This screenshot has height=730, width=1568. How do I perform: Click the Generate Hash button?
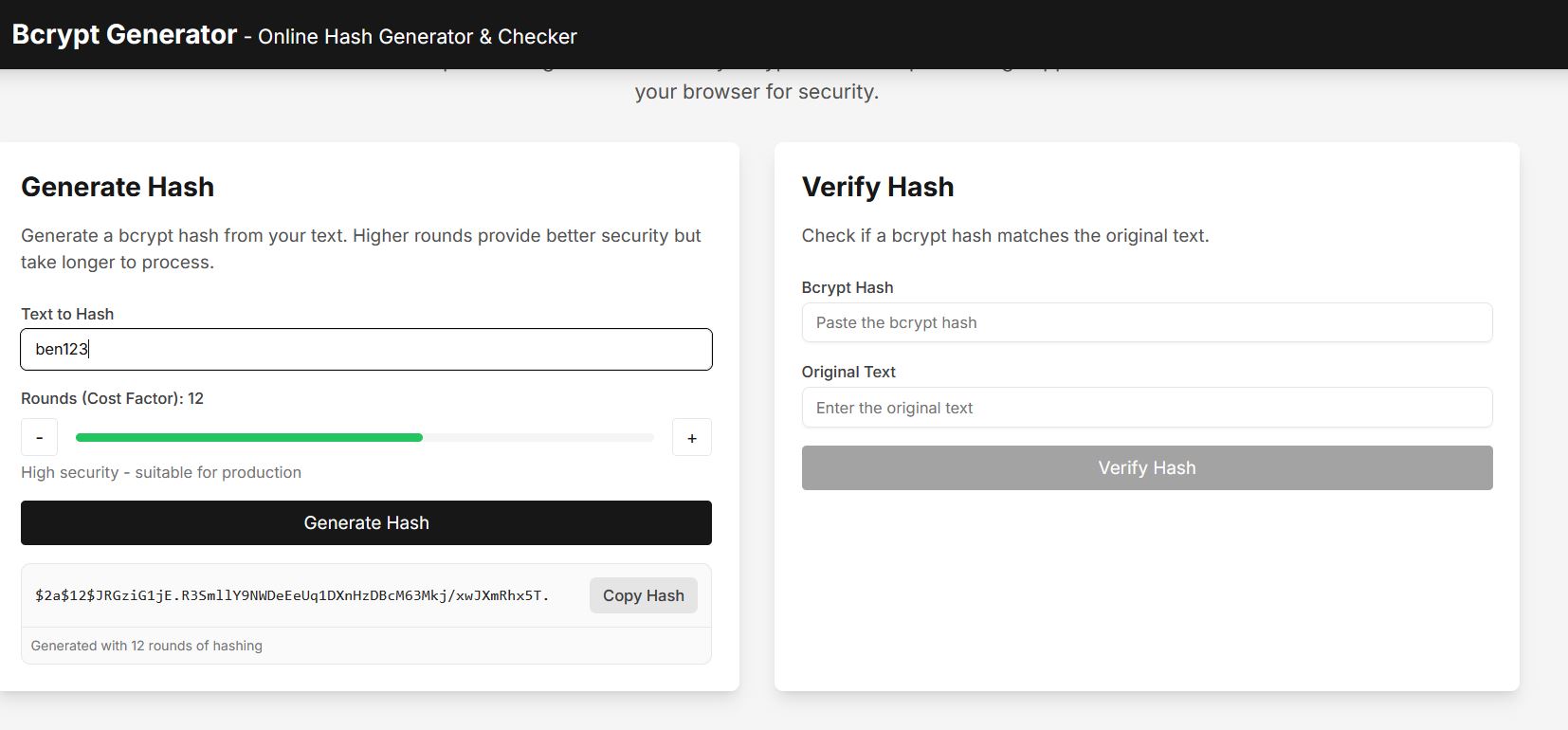[366, 522]
